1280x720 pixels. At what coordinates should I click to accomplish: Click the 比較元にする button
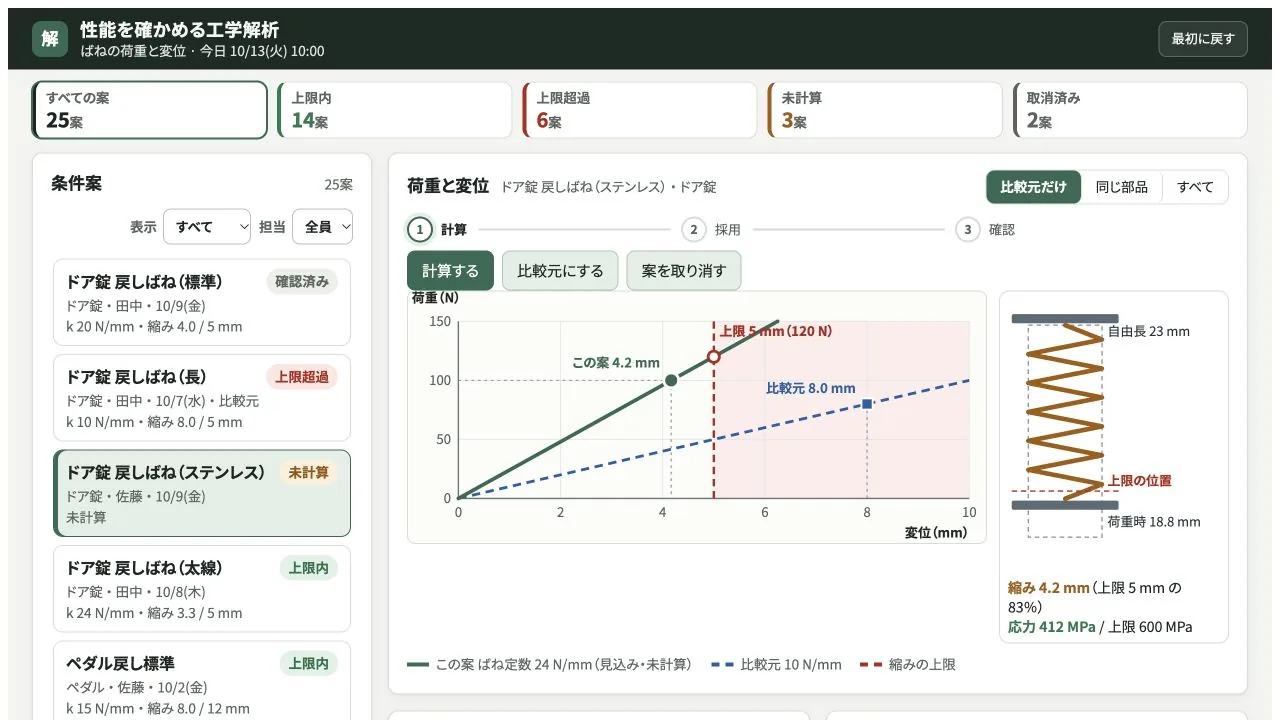(x=560, y=271)
